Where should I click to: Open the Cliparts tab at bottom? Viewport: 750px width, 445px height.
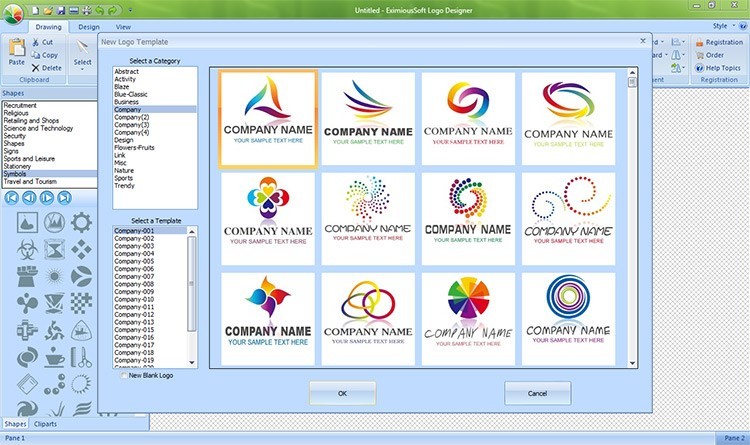(46, 424)
